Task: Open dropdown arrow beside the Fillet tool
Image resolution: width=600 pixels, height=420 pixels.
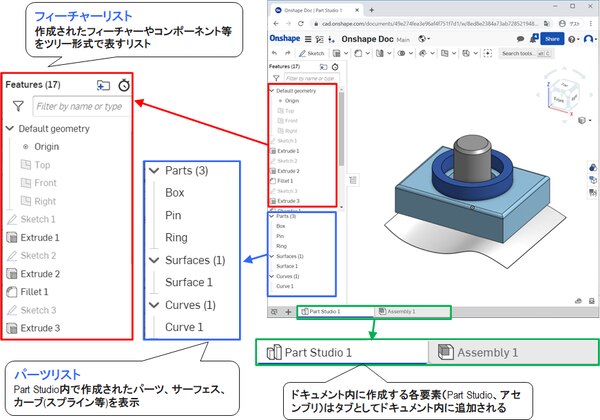Action: [x=367, y=53]
